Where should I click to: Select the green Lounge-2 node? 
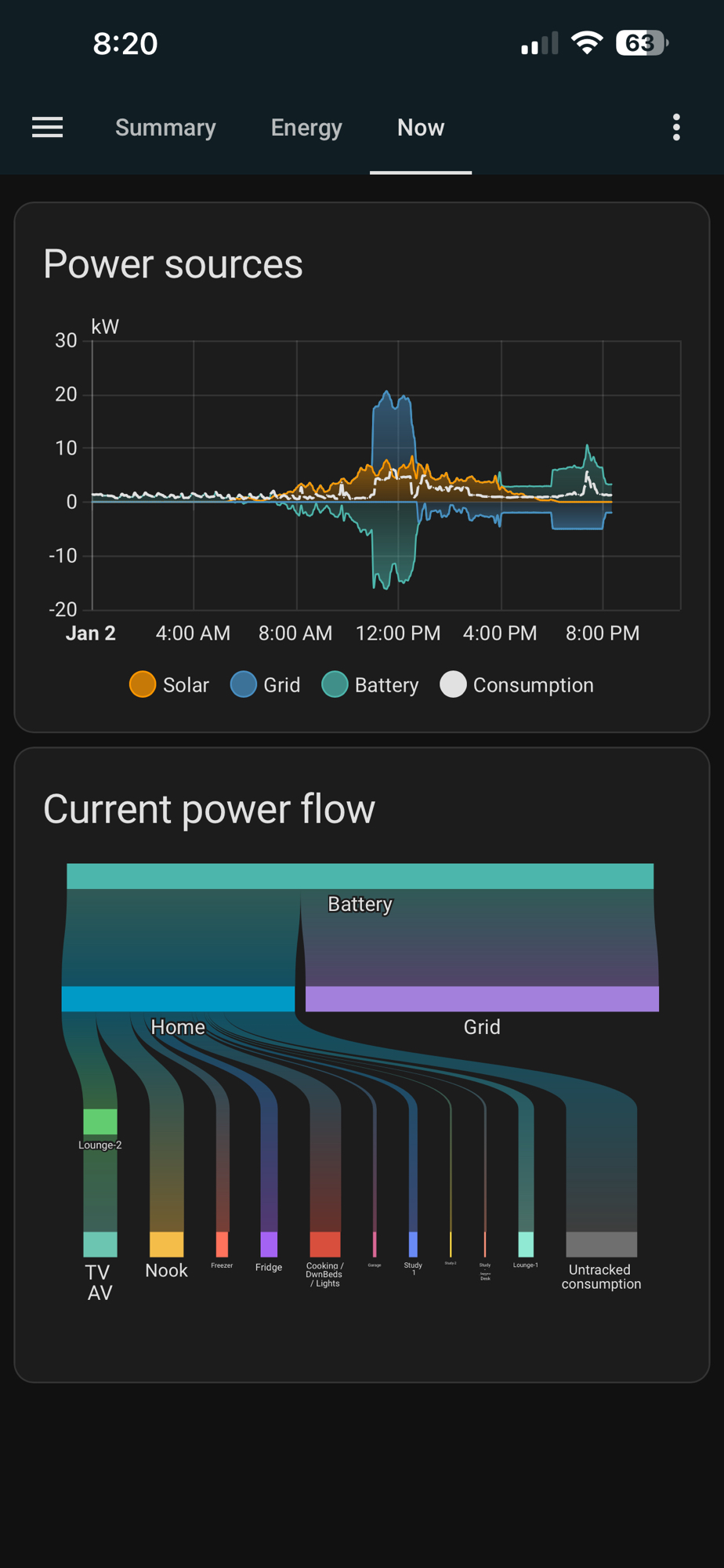point(100,1121)
